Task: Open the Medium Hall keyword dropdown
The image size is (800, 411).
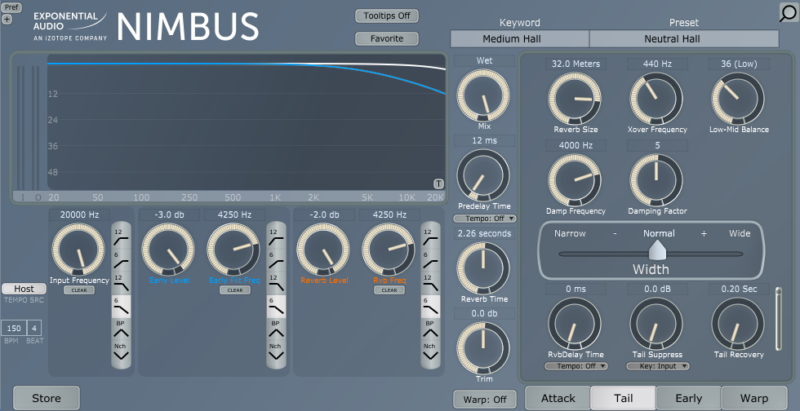Action: click(520, 39)
